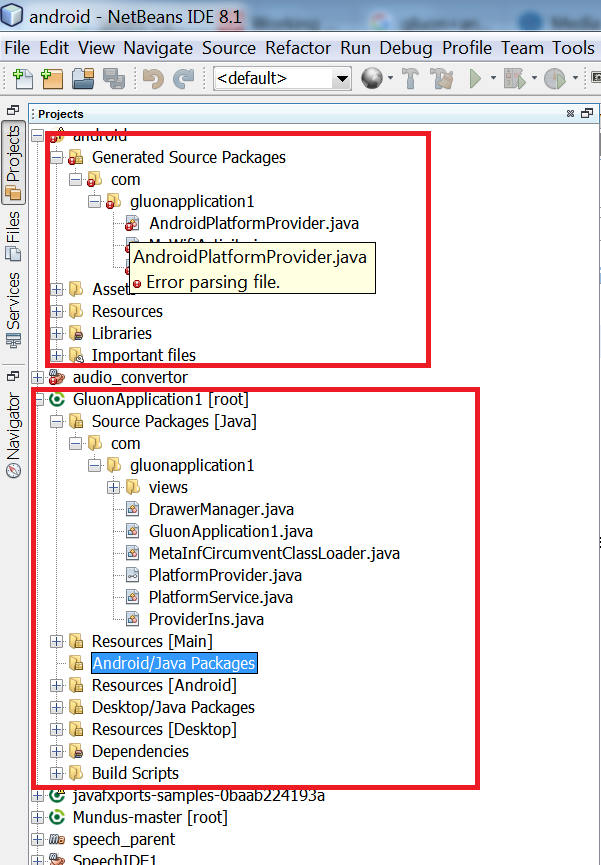
Task: Expand the Important files node
Action: click(x=56, y=355)
